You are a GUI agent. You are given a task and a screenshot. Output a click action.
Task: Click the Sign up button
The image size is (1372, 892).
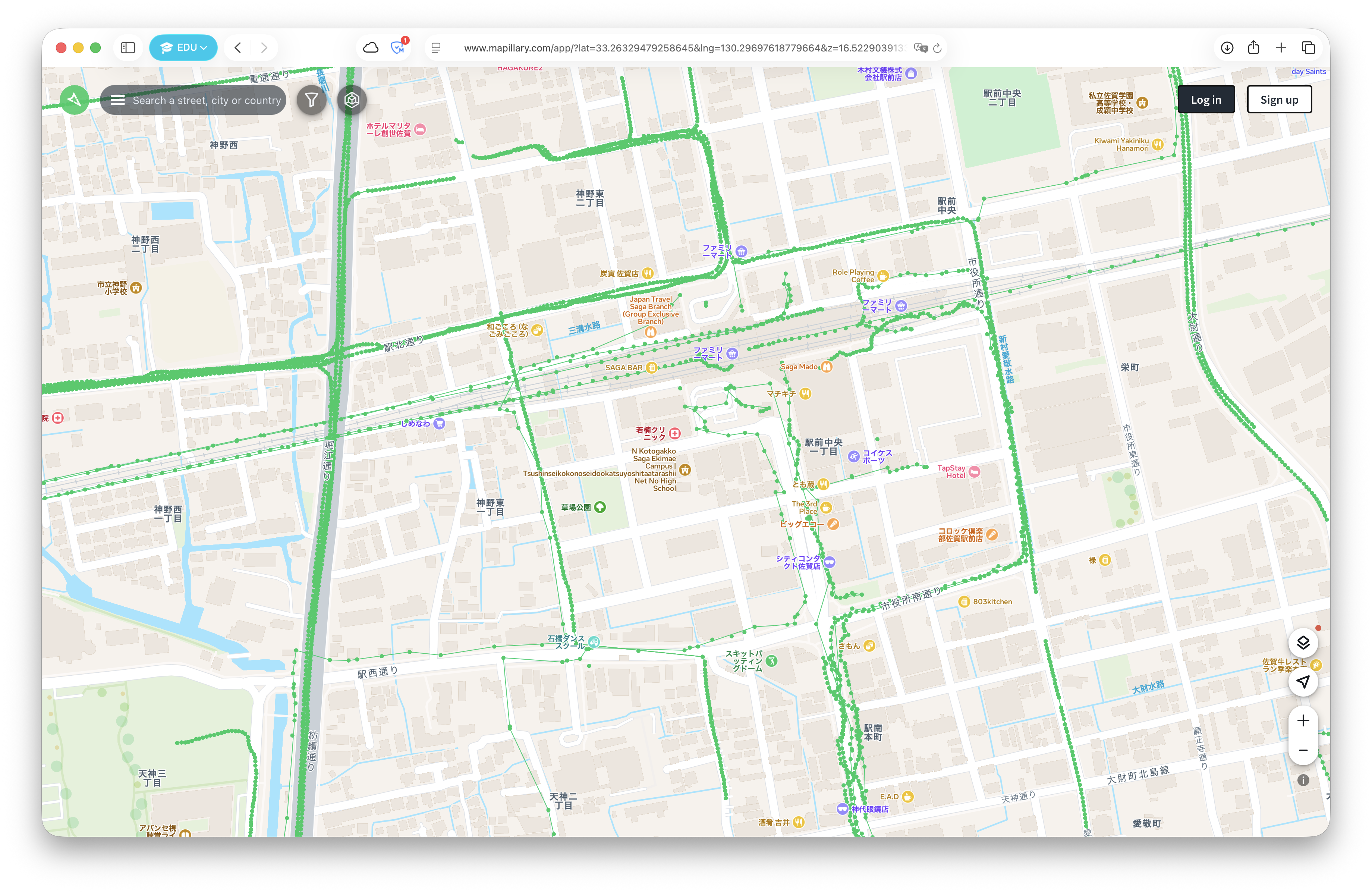[x=1279, y=100]
